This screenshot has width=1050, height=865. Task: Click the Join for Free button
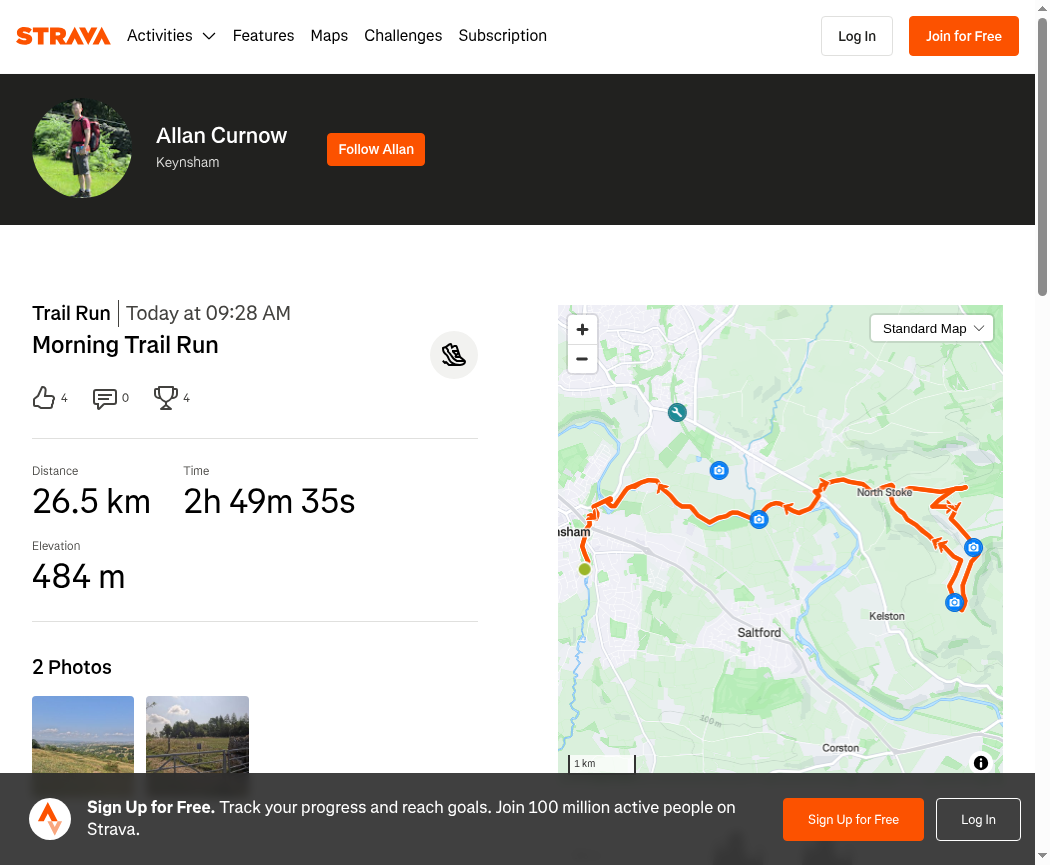[964, 36]
